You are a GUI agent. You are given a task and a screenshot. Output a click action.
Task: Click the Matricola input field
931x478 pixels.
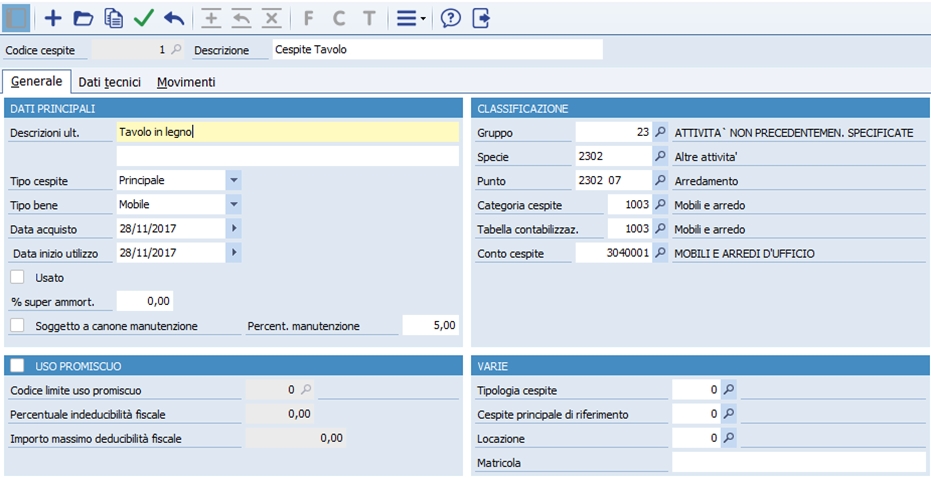[x=799, y=462]
